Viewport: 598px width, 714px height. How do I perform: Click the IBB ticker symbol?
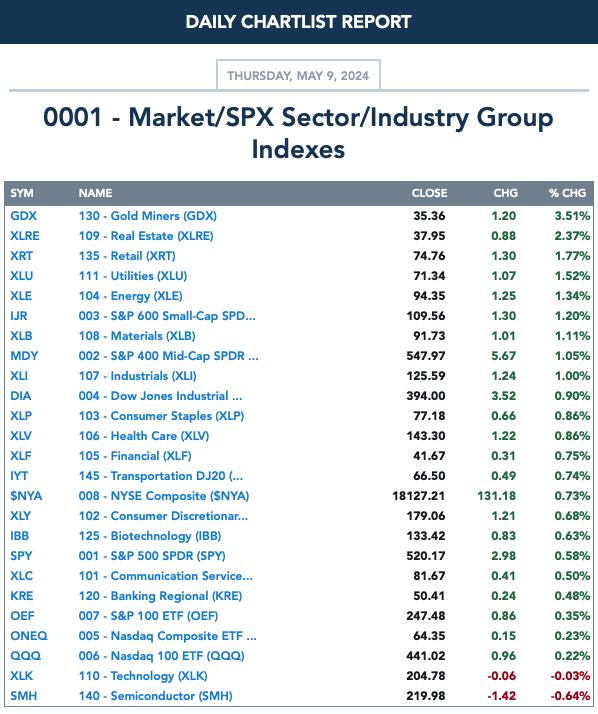(20, 536)
